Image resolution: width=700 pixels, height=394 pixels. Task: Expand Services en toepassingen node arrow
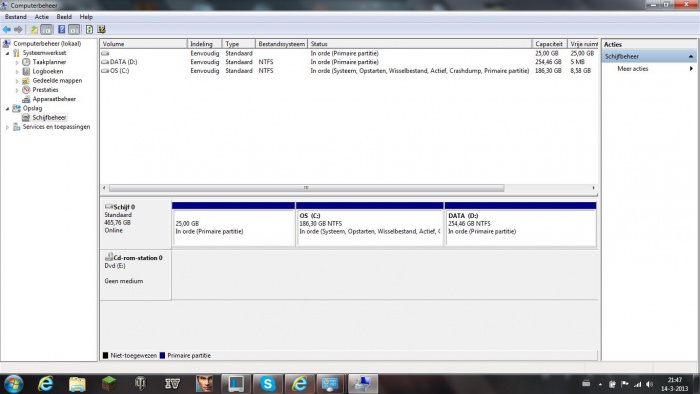click(8, 127)
